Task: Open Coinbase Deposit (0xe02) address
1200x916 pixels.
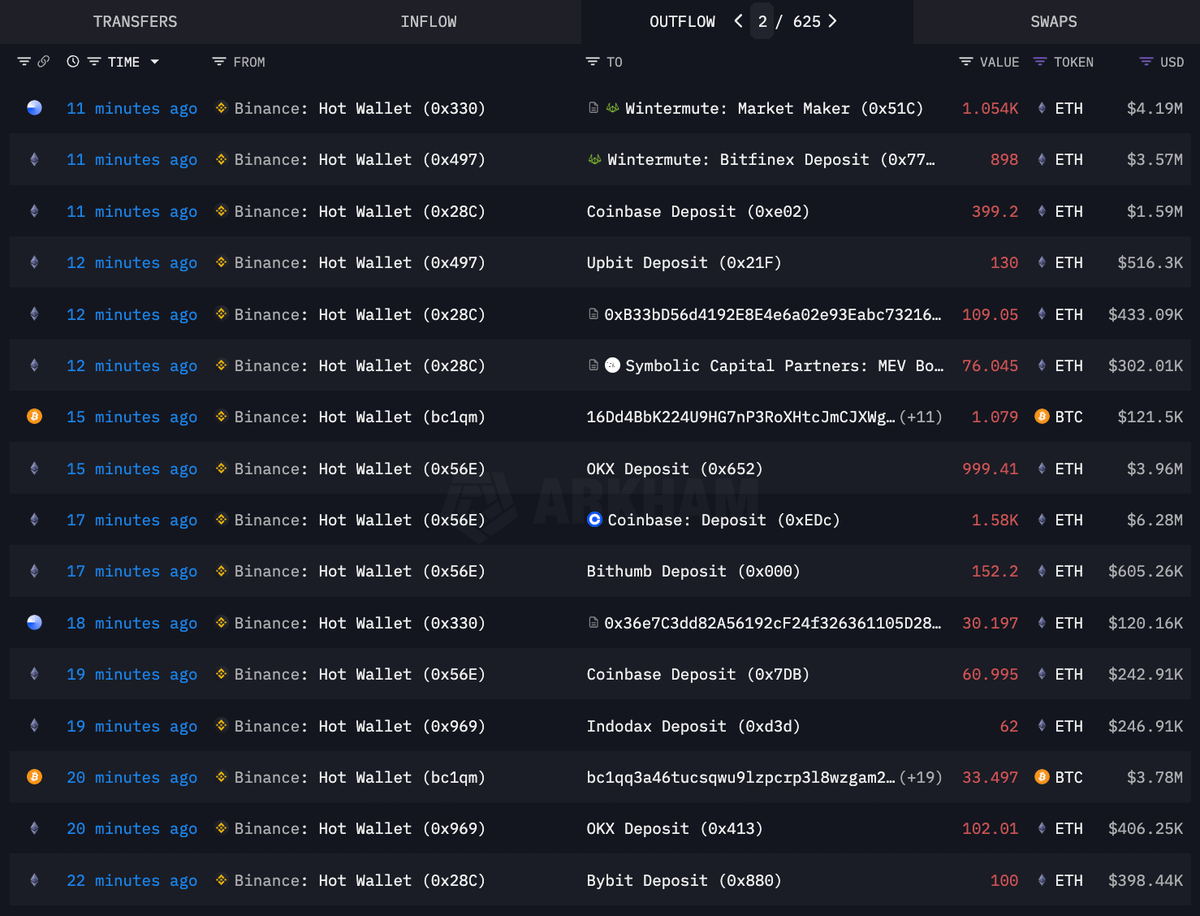Action: [x=698, y=211]
